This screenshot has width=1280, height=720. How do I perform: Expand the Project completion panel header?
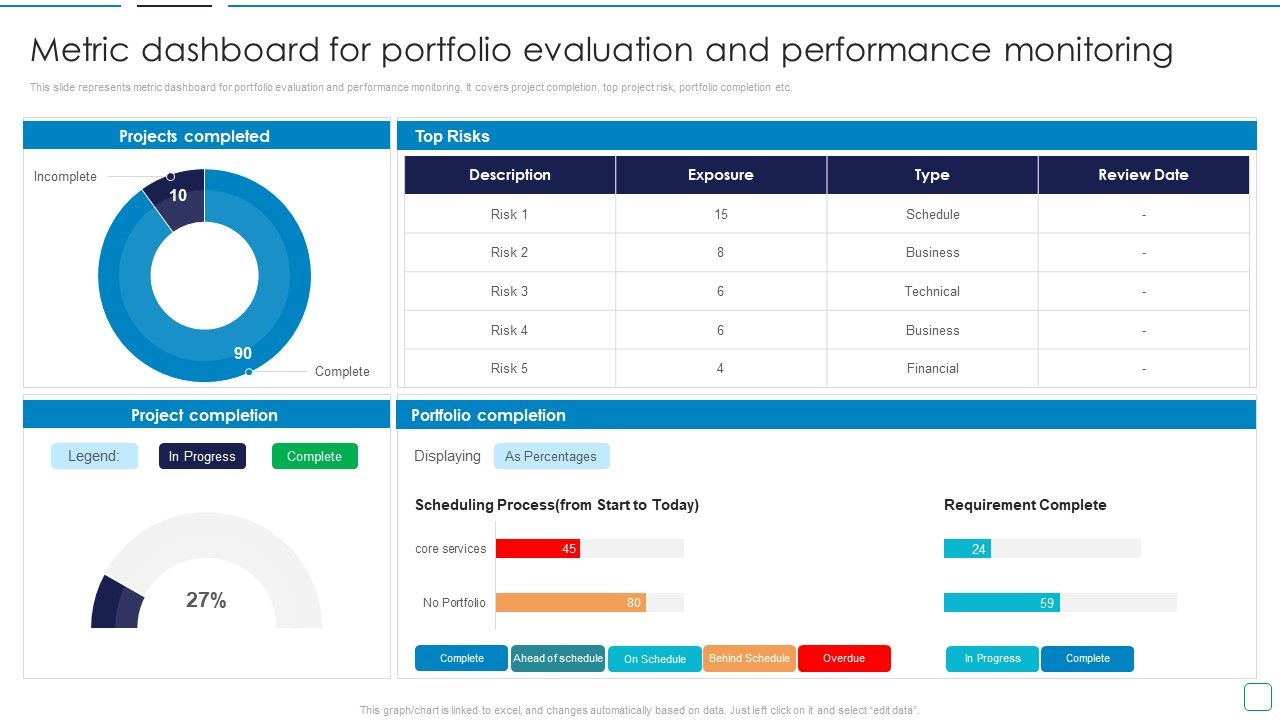point(204,415)
